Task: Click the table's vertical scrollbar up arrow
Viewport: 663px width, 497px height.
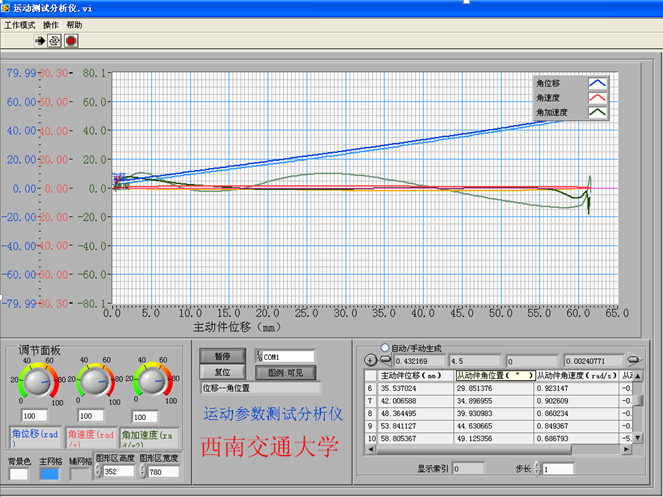Action: 638,376
